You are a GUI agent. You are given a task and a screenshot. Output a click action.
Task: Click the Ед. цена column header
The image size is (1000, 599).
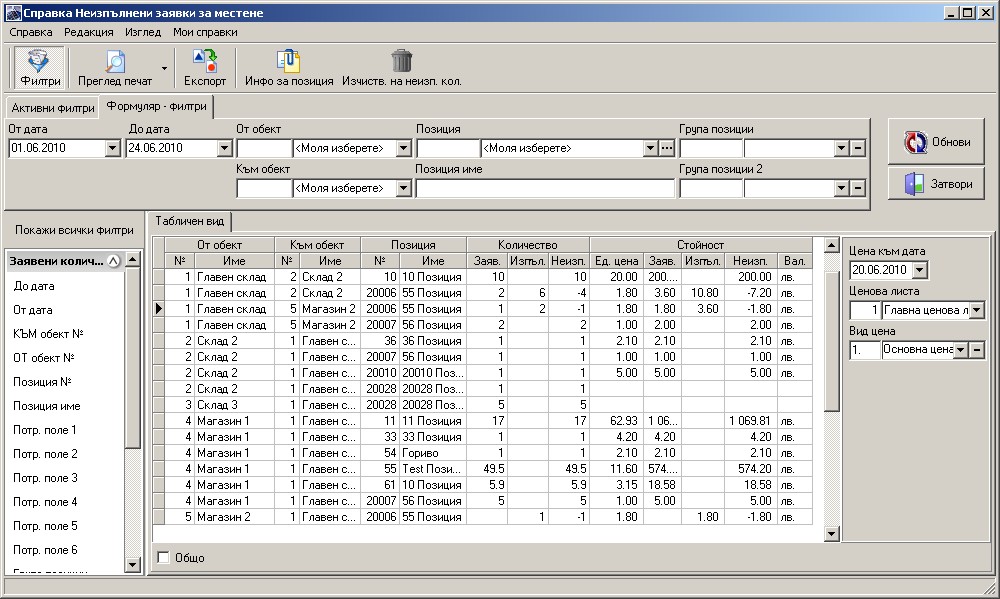click(x=617, y=261)
